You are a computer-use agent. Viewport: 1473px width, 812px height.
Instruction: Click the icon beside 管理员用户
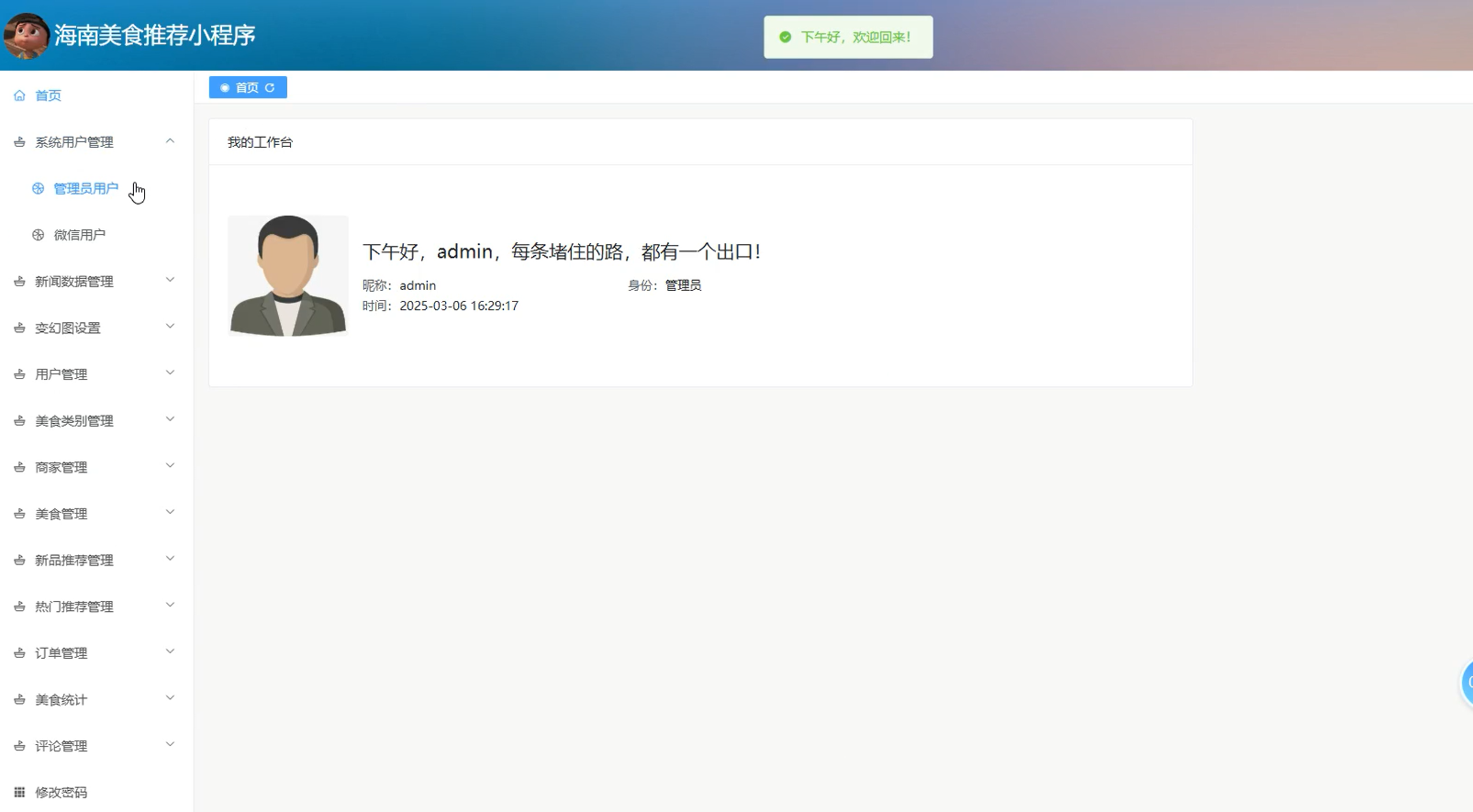(38, 188)
